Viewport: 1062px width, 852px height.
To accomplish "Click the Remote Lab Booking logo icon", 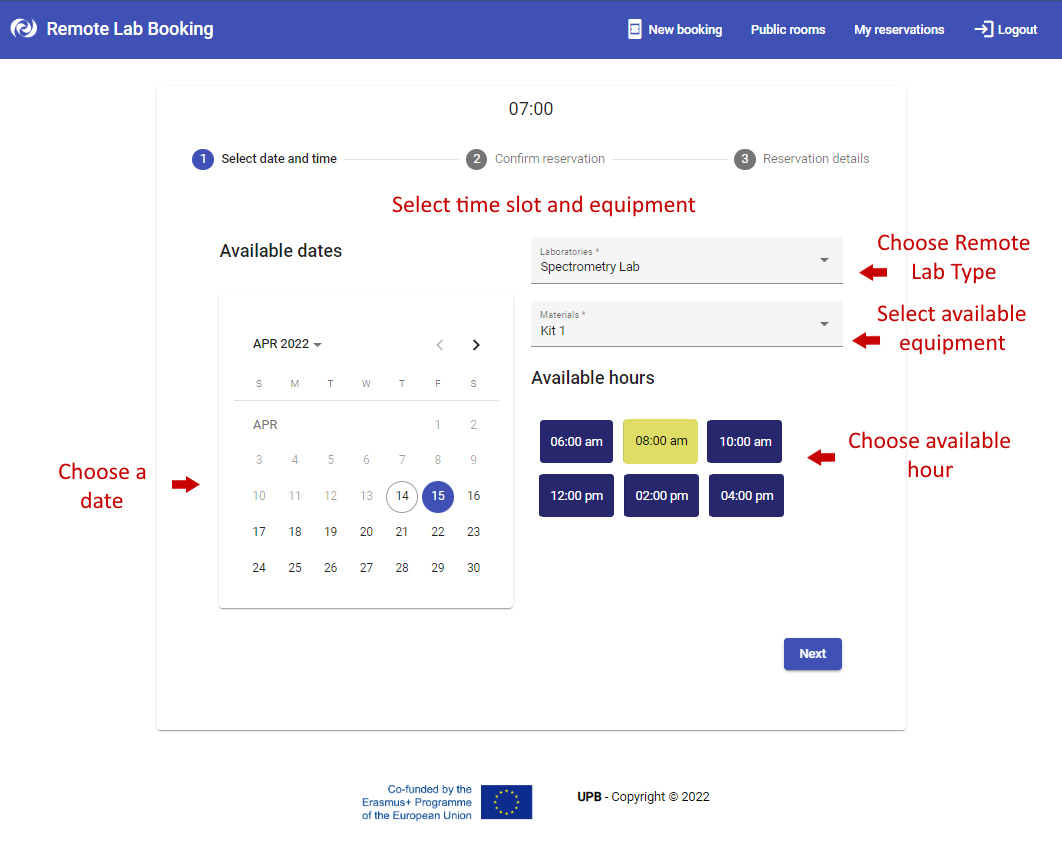I will tap(22, 29).
